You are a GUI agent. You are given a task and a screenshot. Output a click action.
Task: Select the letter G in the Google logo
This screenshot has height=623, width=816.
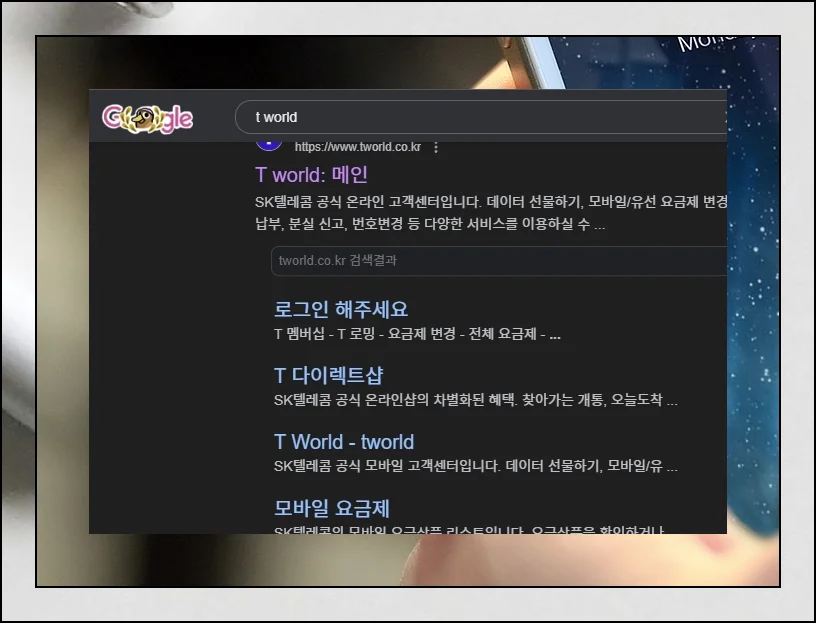113,117
